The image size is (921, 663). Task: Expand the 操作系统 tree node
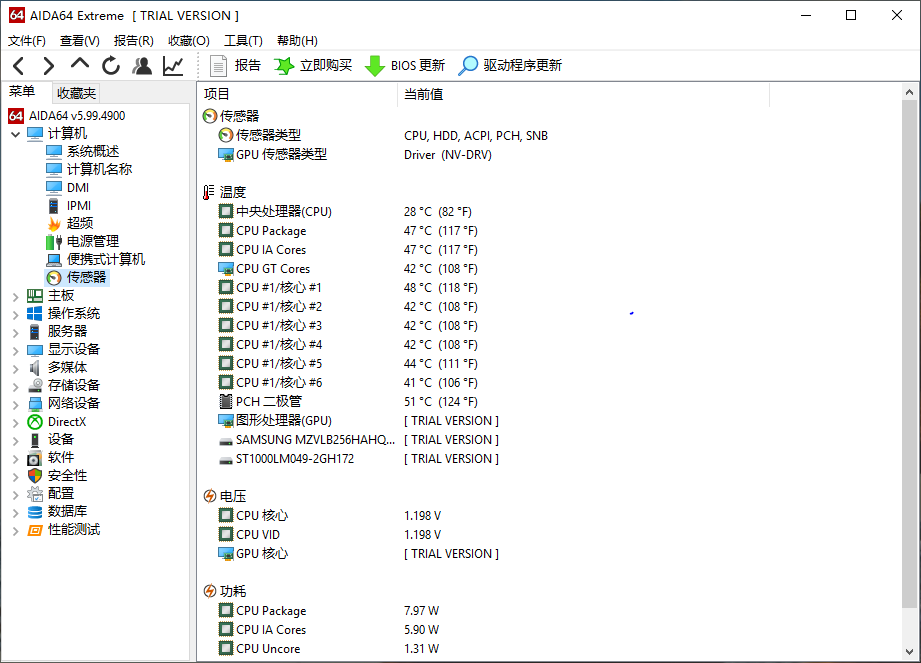15,315
